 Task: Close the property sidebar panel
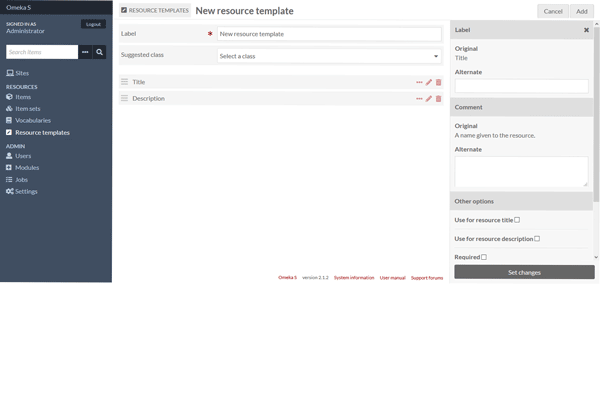coord(586,30)
